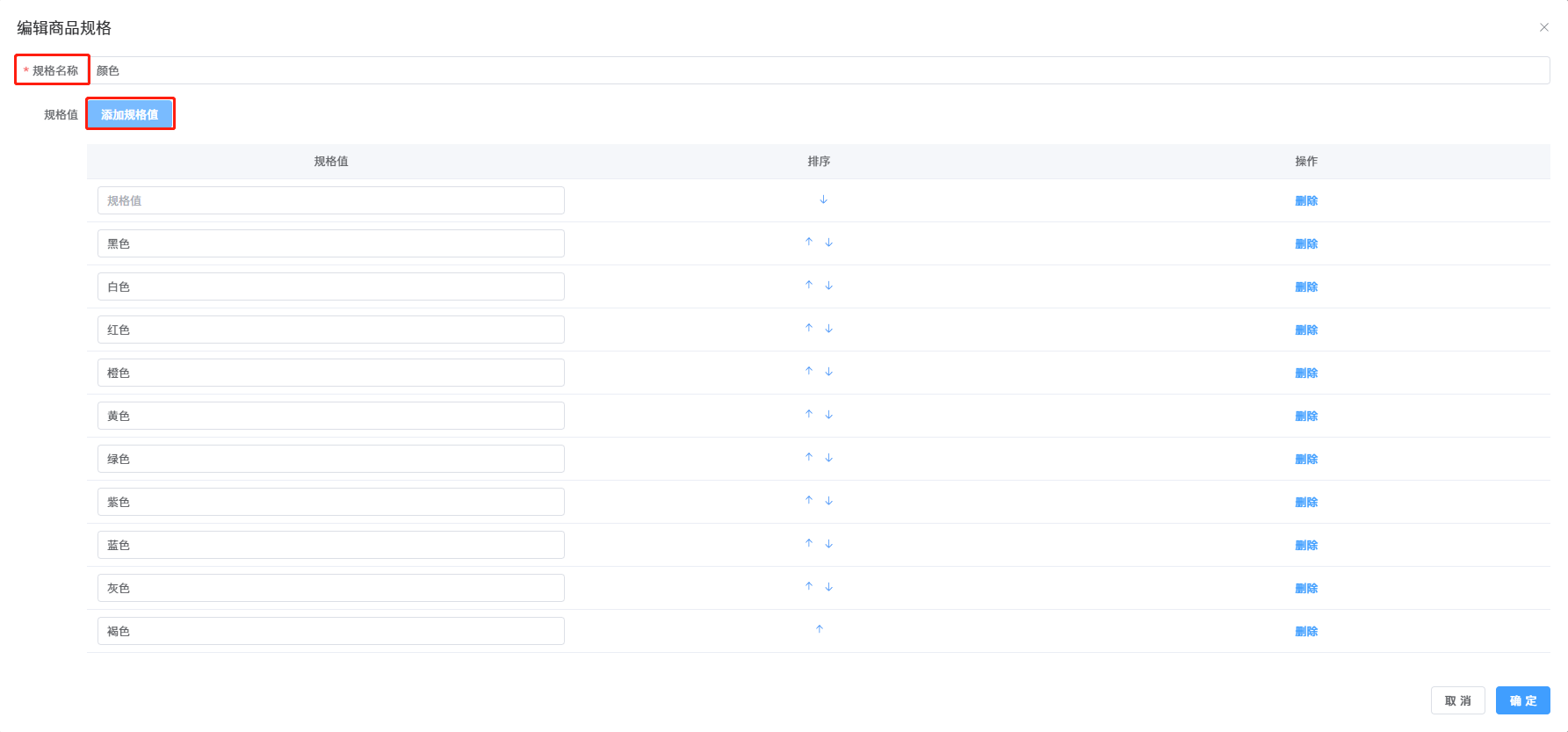Delete the 黑色 spec value

point(1305,243)
